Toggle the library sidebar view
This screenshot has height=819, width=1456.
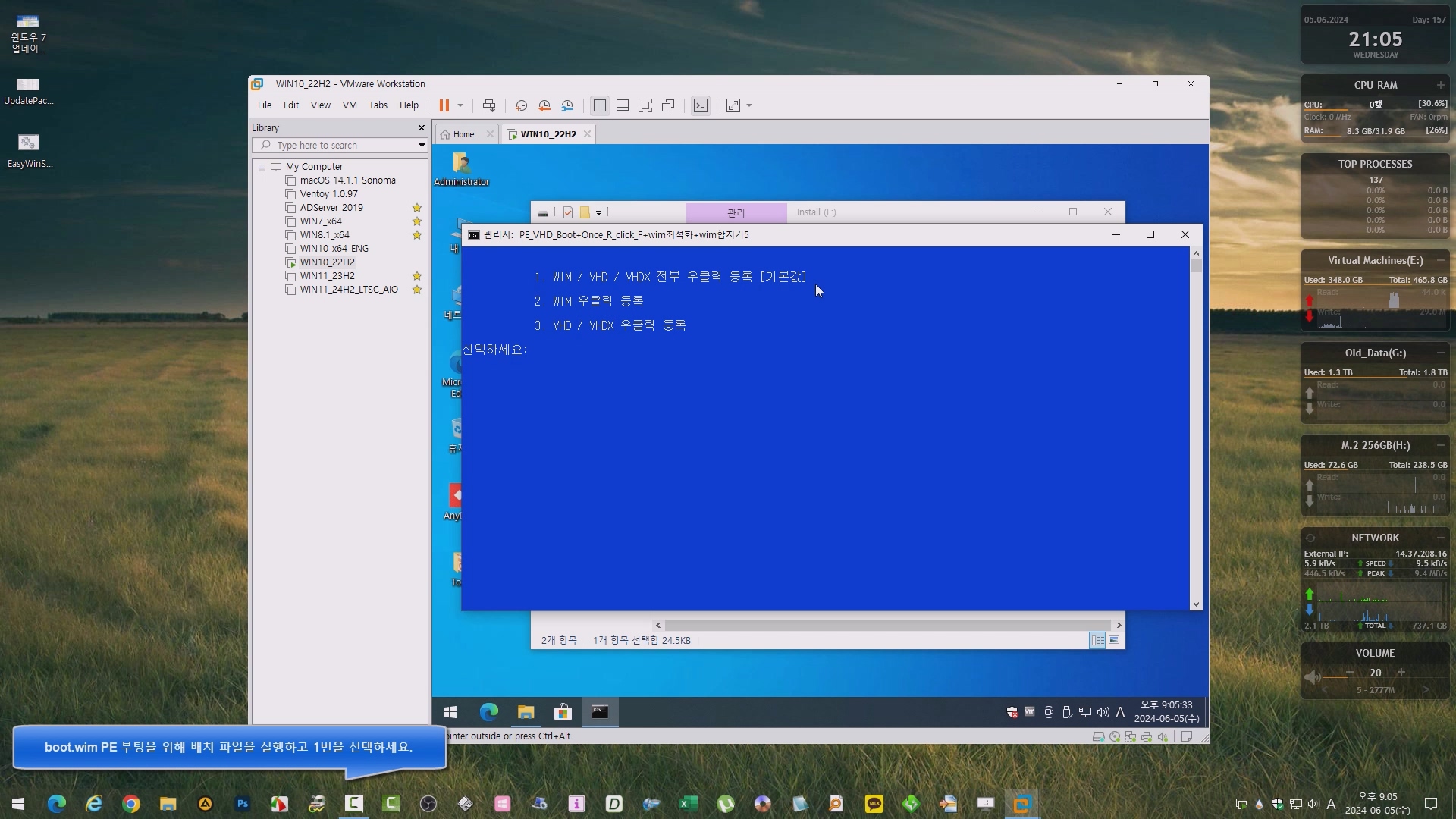point(600,105)
